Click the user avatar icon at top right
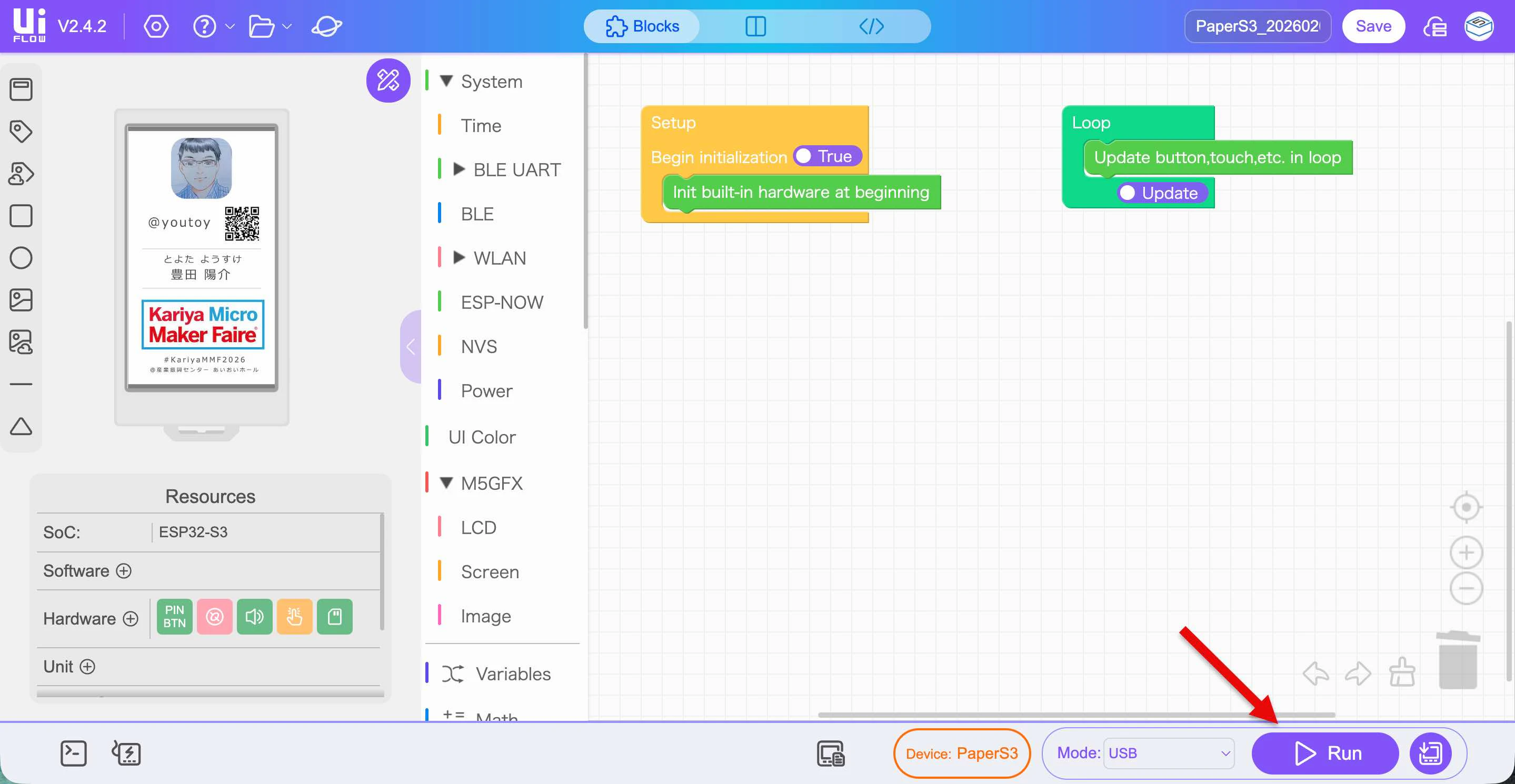 coord(1479,26)
